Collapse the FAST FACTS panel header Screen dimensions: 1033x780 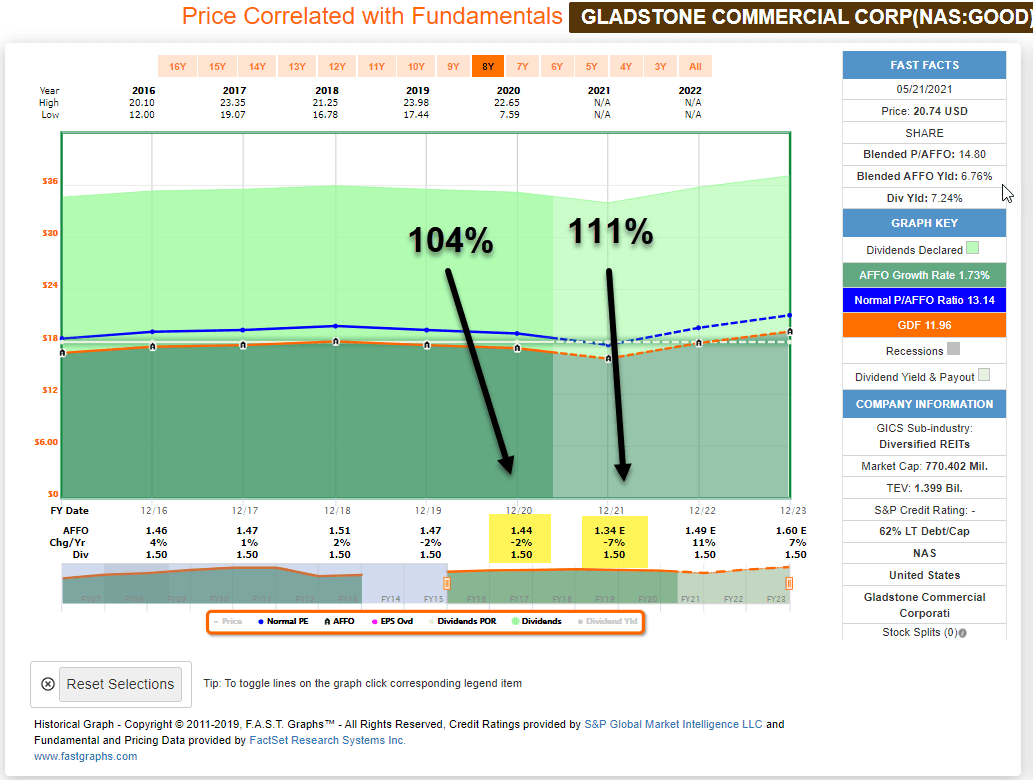(923, 65)
